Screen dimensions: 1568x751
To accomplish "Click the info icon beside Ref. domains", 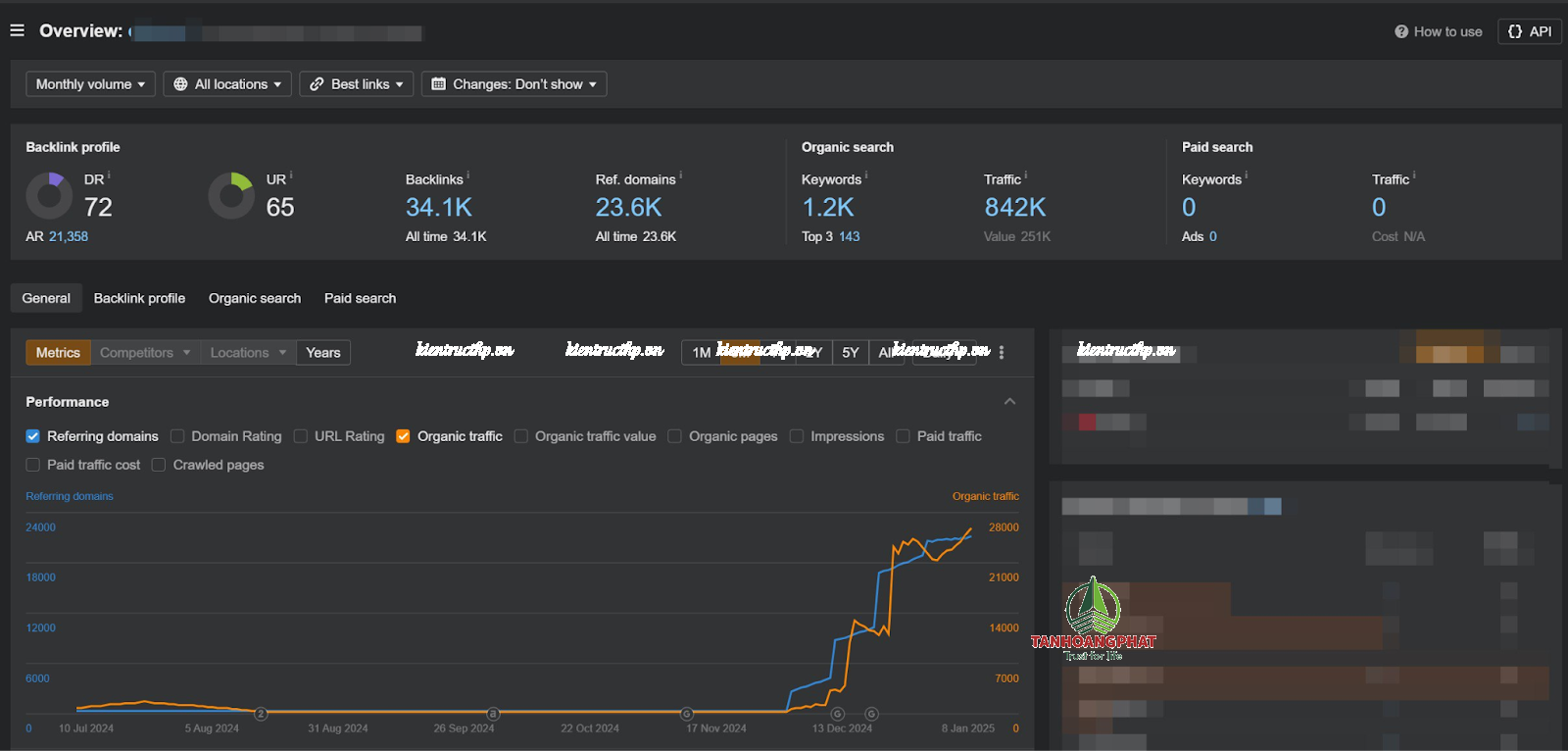I will (x=681, y=176).
